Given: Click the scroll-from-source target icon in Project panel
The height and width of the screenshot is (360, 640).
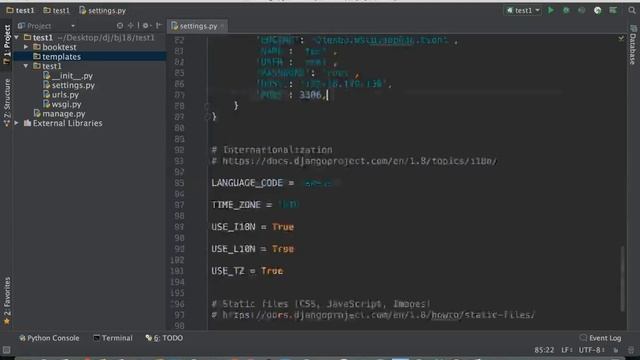Looking at the screenshot, I should click(x=120, y=26).
